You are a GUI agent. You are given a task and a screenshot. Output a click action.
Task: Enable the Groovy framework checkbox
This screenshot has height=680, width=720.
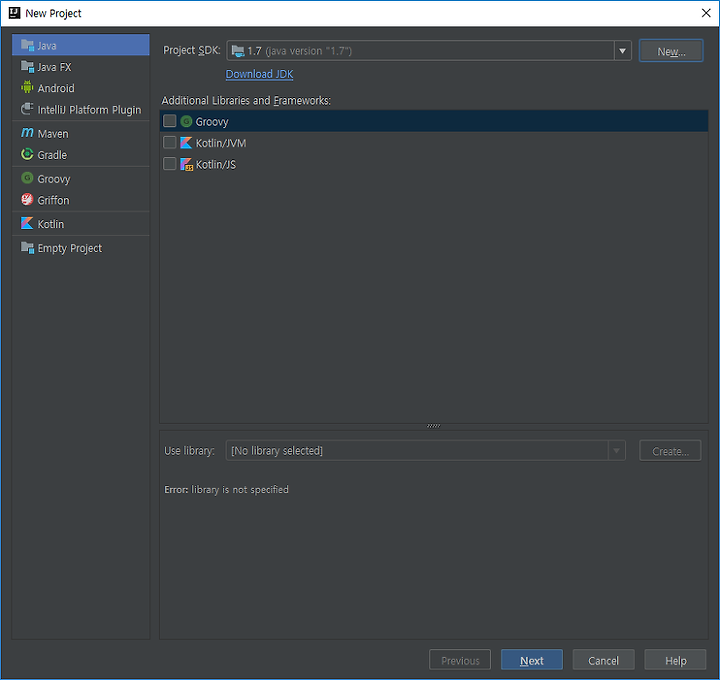(x=169, y=121)
